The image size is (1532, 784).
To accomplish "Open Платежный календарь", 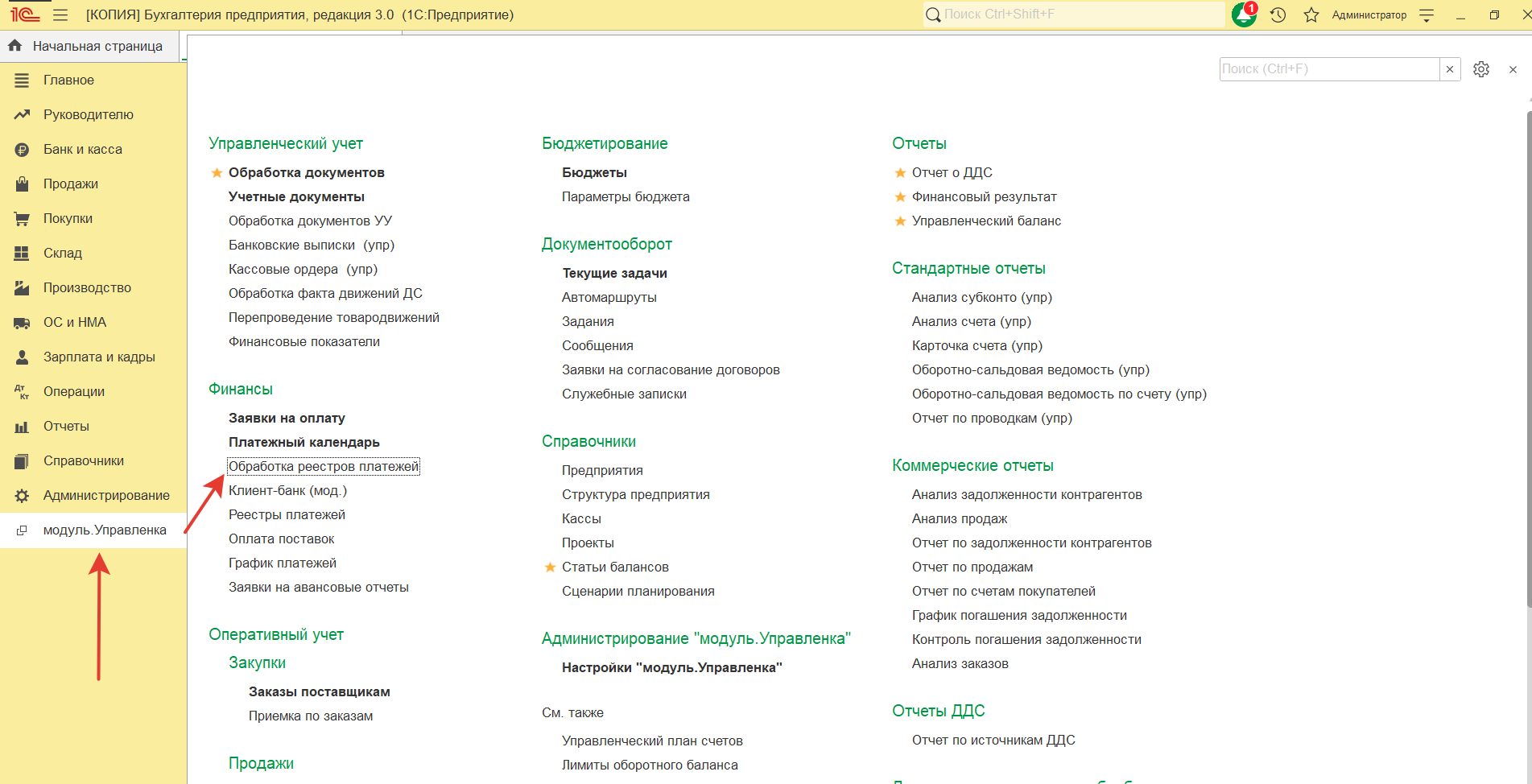I will click(304, 442).
